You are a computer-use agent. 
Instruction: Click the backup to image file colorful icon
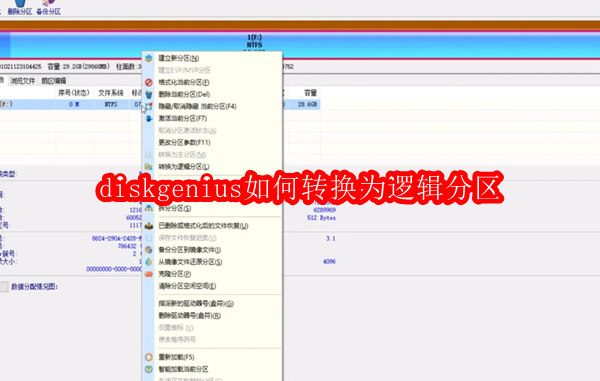click(149, 250)
